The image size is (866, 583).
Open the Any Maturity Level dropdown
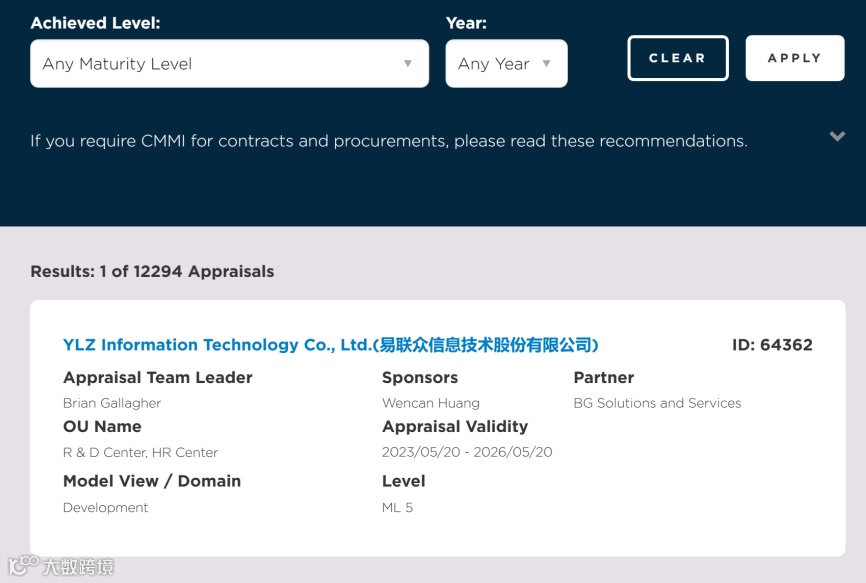click(229, 63)
